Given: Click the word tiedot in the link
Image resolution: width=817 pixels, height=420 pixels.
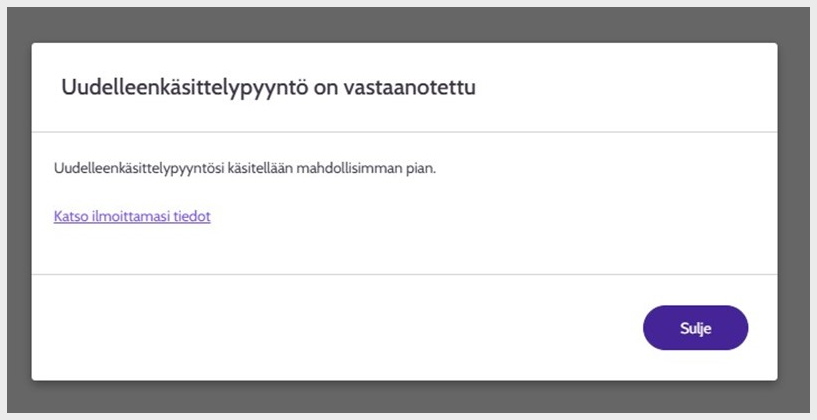Looking at the screenshot, I should [x=192, y=215].
